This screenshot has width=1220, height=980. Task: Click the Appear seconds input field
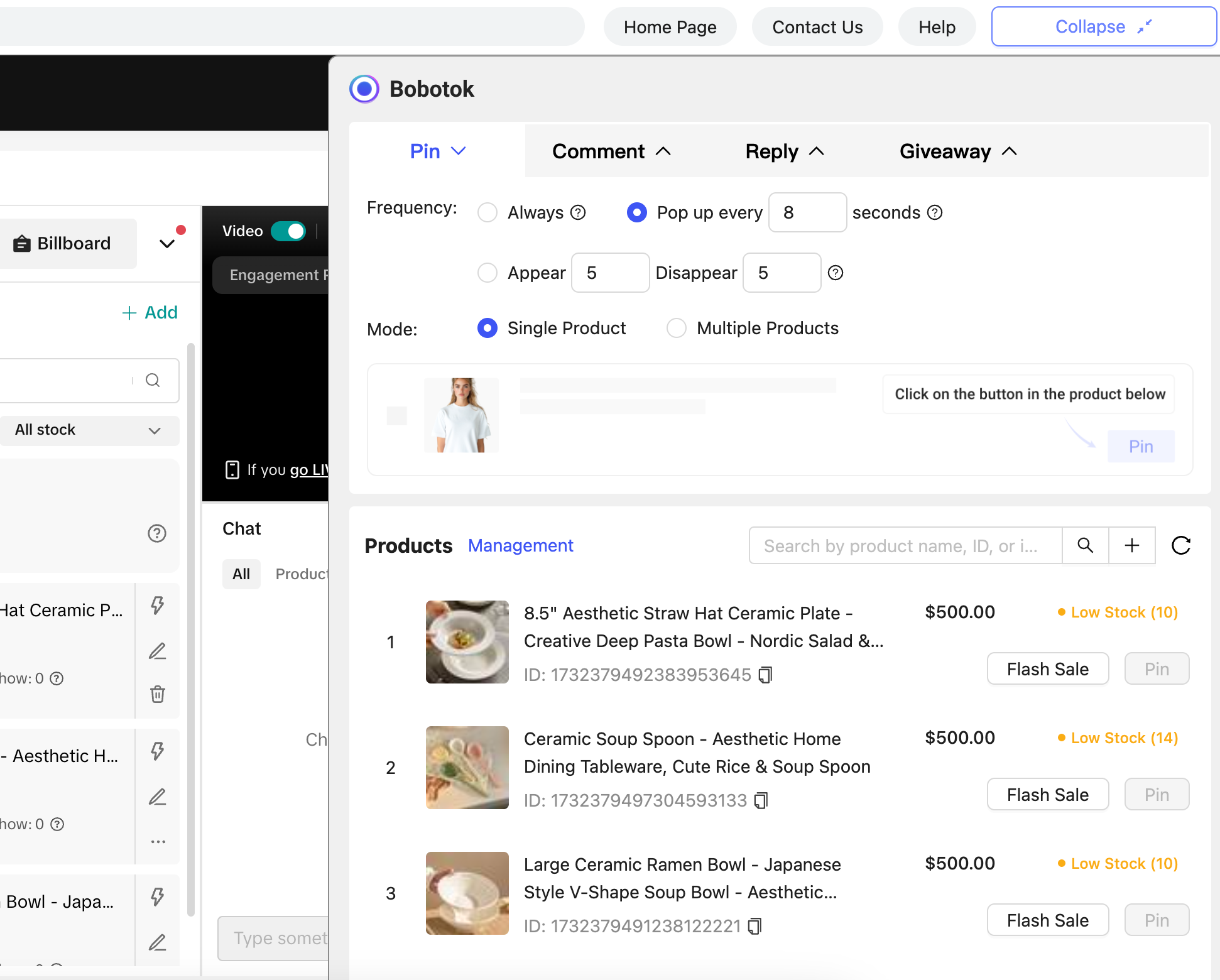point(610,273)
